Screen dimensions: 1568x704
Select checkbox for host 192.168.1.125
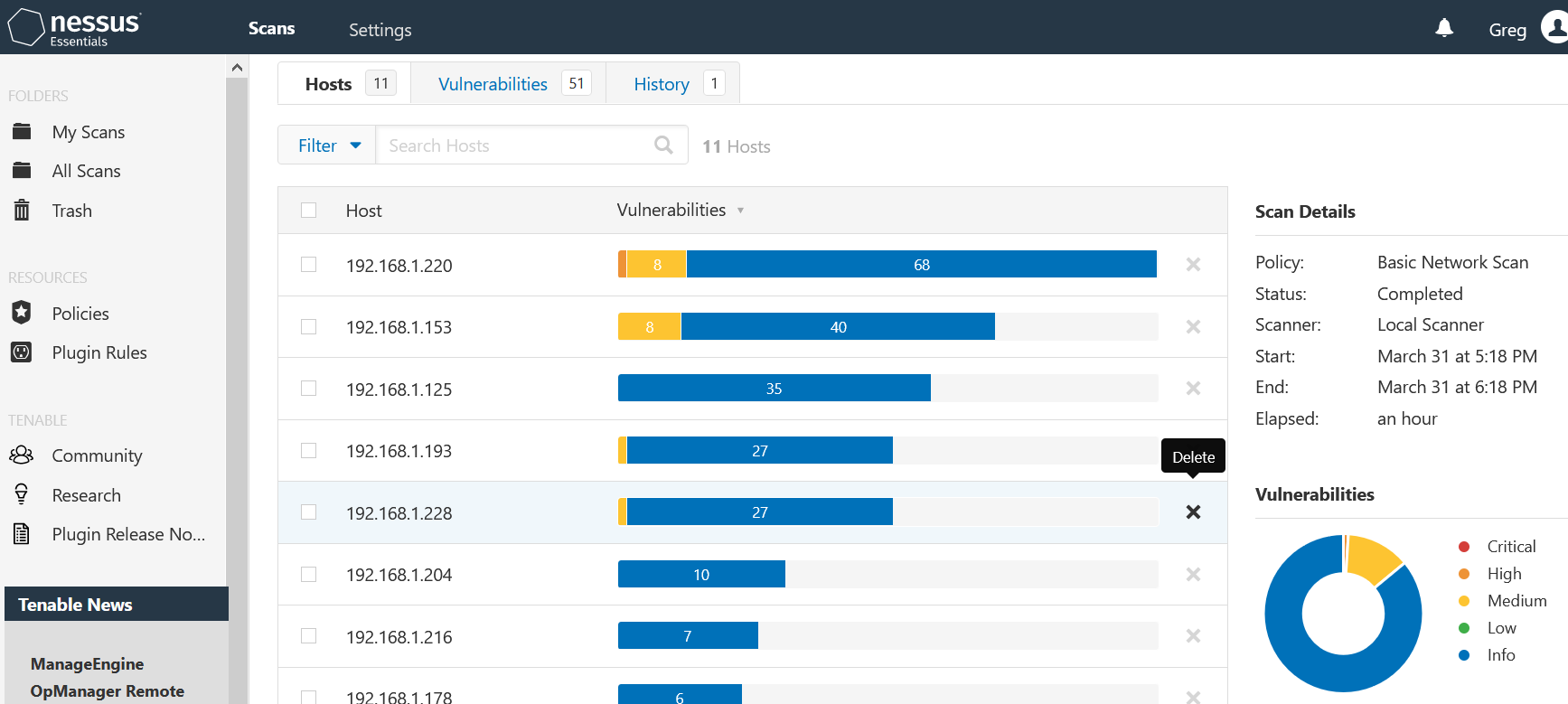tap(309, 389)
